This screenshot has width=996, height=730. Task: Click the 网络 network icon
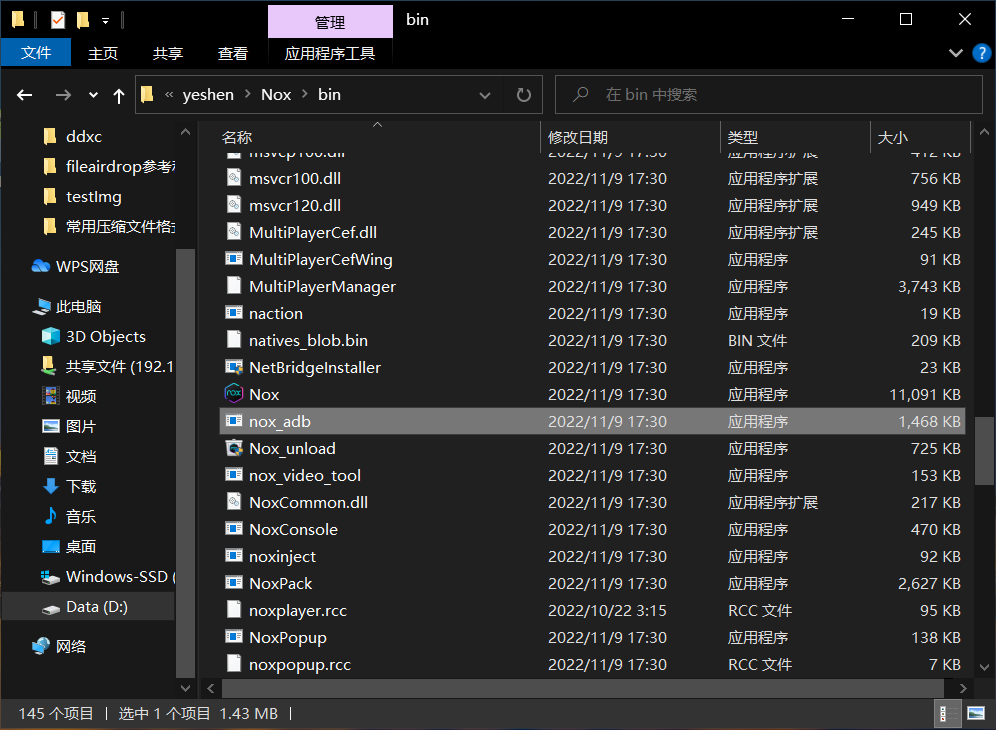pyautogui.click(x=41, y=646)
